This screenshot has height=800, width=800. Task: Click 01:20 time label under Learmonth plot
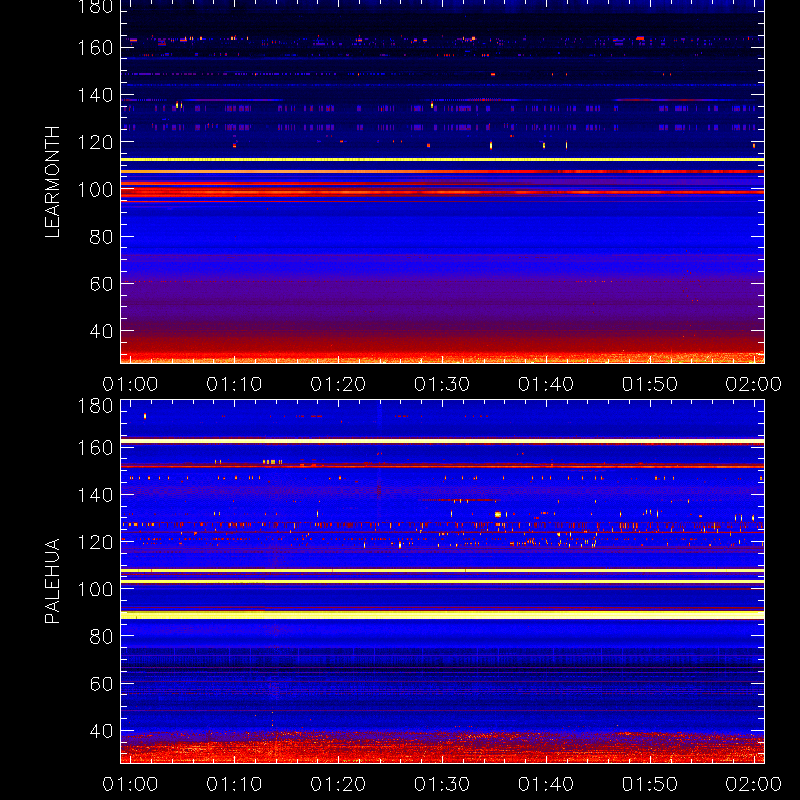coord(338,384)
